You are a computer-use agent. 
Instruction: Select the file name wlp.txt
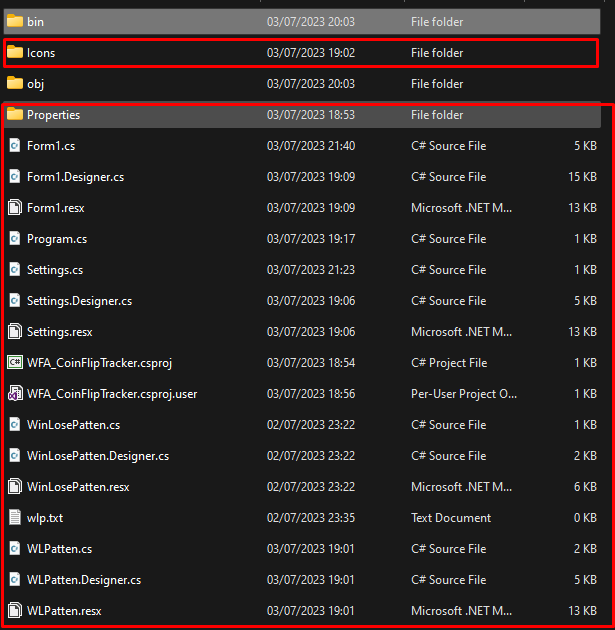click(45, 518)
